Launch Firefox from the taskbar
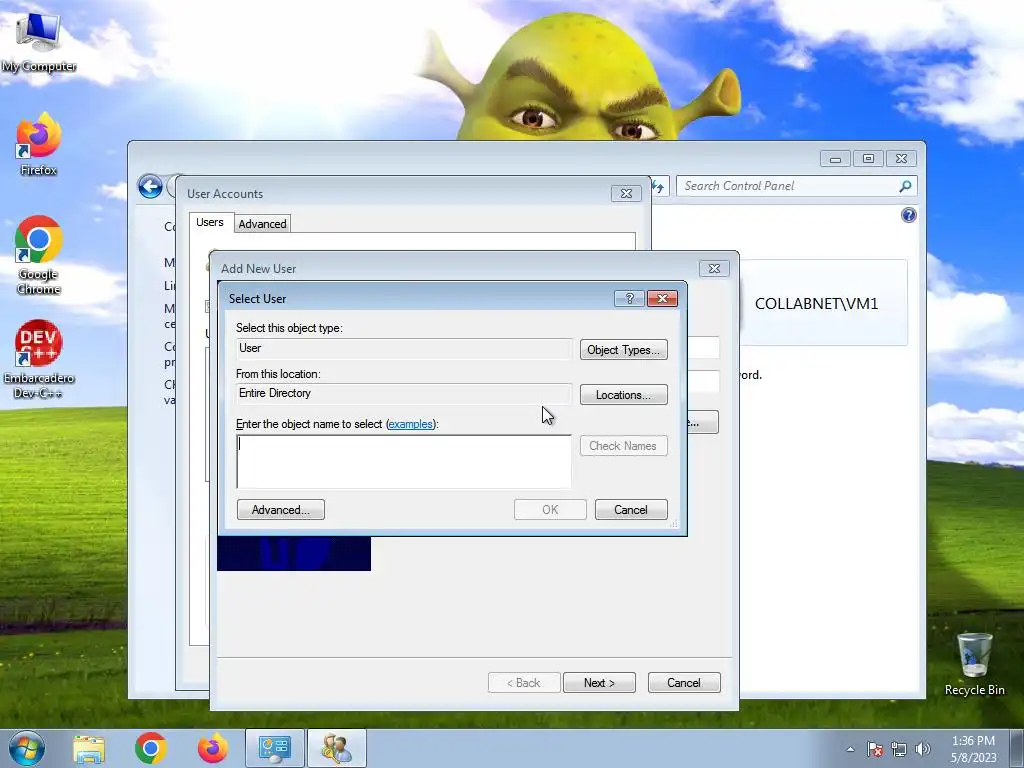Screen dimensions: 1024x768 [x=213, y=748]
